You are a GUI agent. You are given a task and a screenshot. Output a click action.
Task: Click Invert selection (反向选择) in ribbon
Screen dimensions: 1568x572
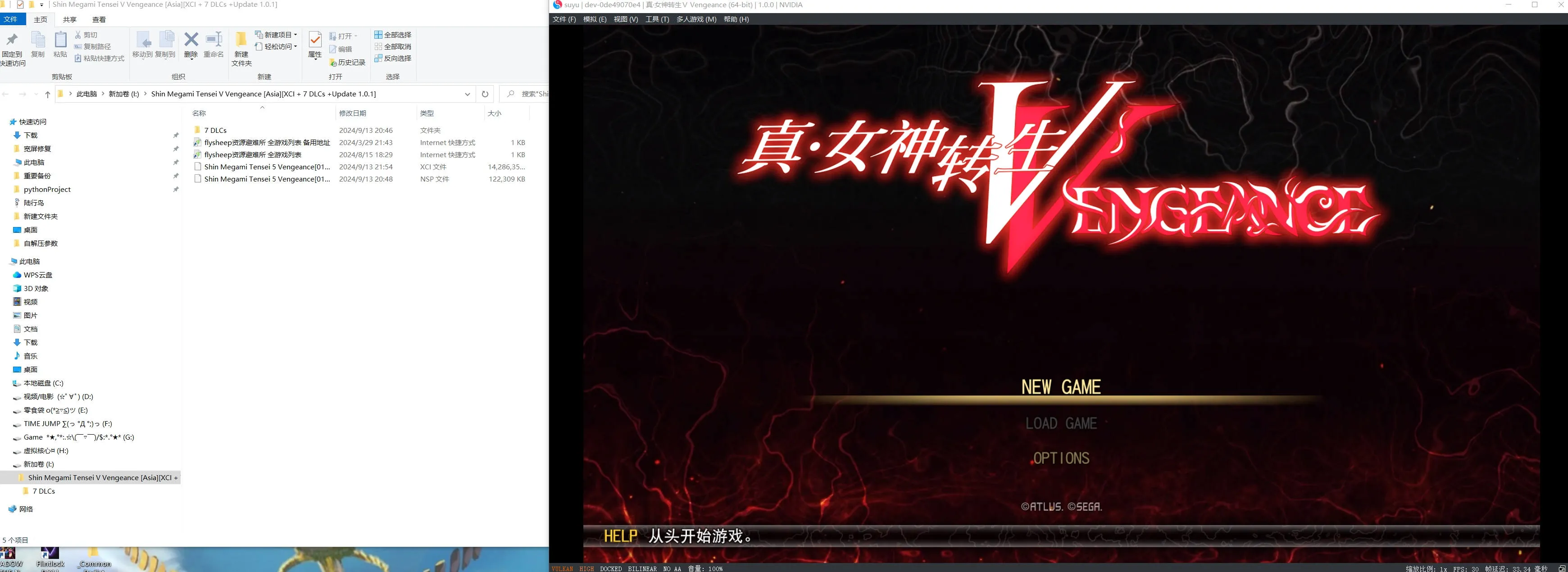point(393,58)
